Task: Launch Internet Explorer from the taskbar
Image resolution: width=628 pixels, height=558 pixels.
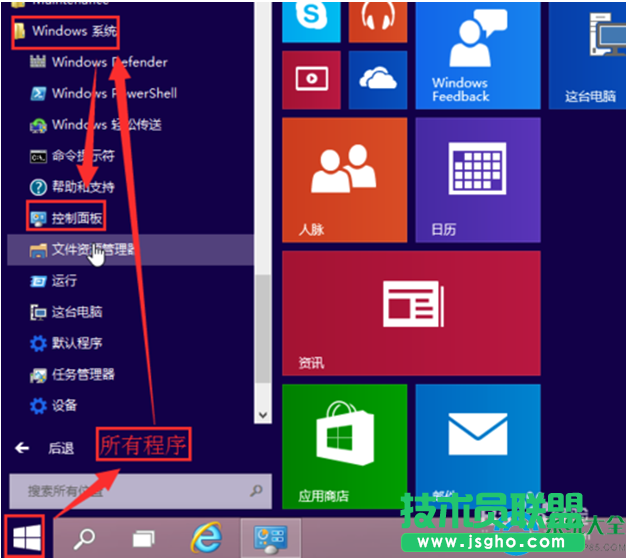Action: point(207,537)
